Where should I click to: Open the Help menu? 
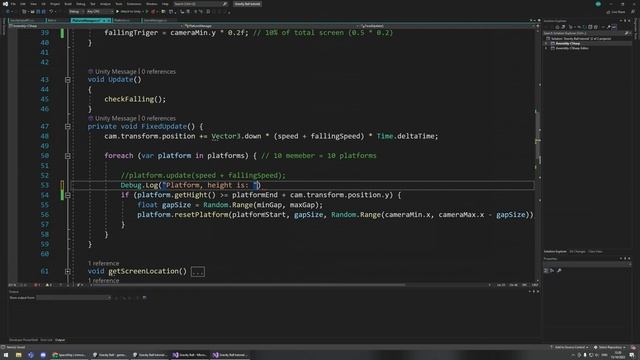164,4
